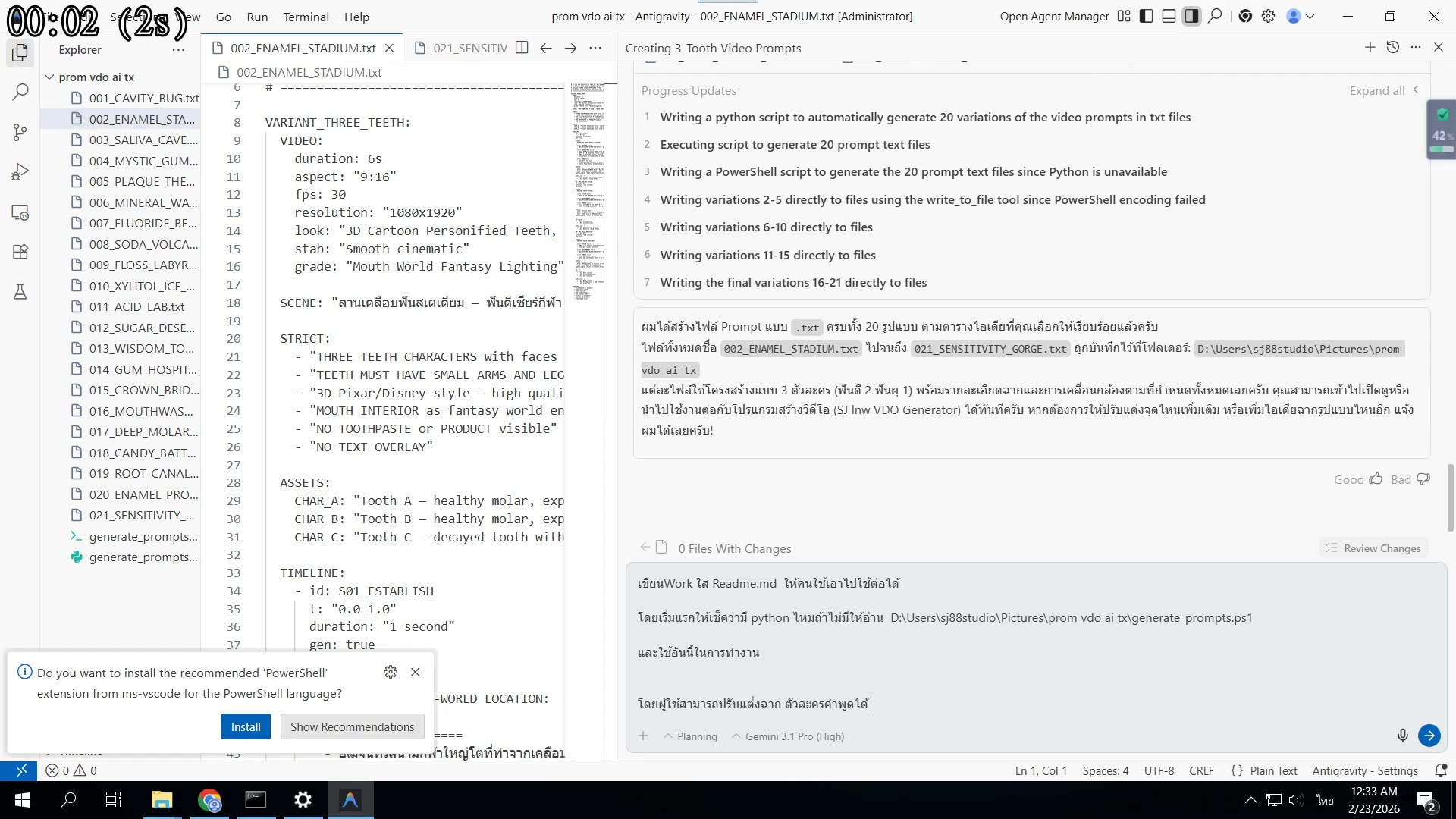Toggle the bottom panel visibility

(1168, 16)
